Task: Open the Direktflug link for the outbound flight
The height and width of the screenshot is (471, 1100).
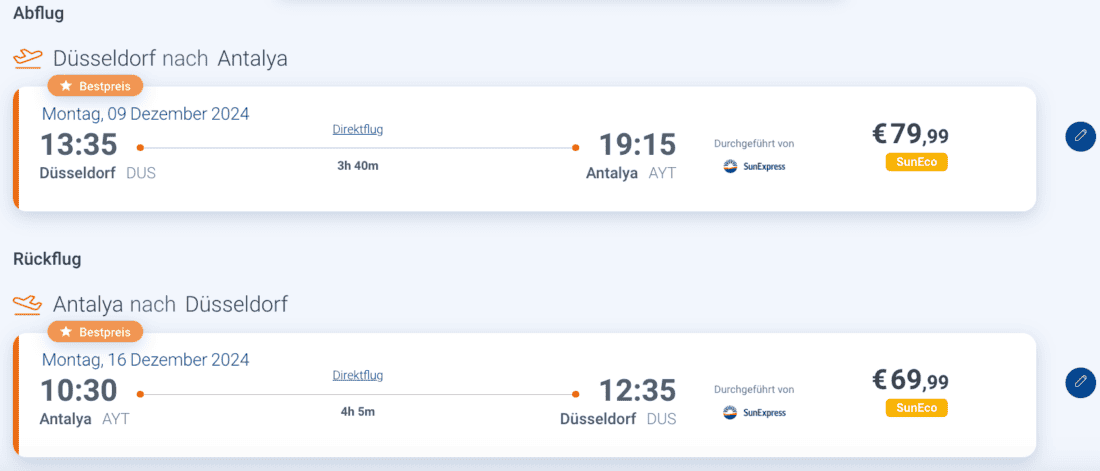Action: (358, 129)
